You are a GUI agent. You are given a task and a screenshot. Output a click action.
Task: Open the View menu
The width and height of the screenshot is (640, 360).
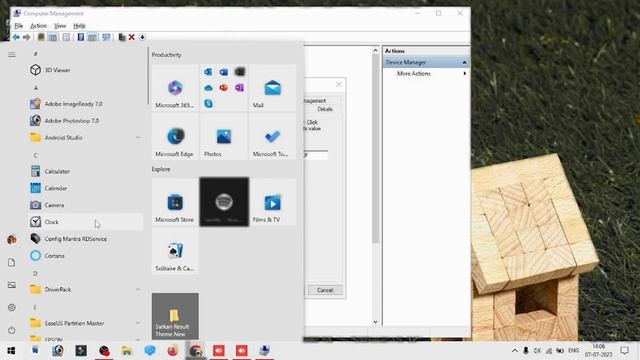(60, 26)
